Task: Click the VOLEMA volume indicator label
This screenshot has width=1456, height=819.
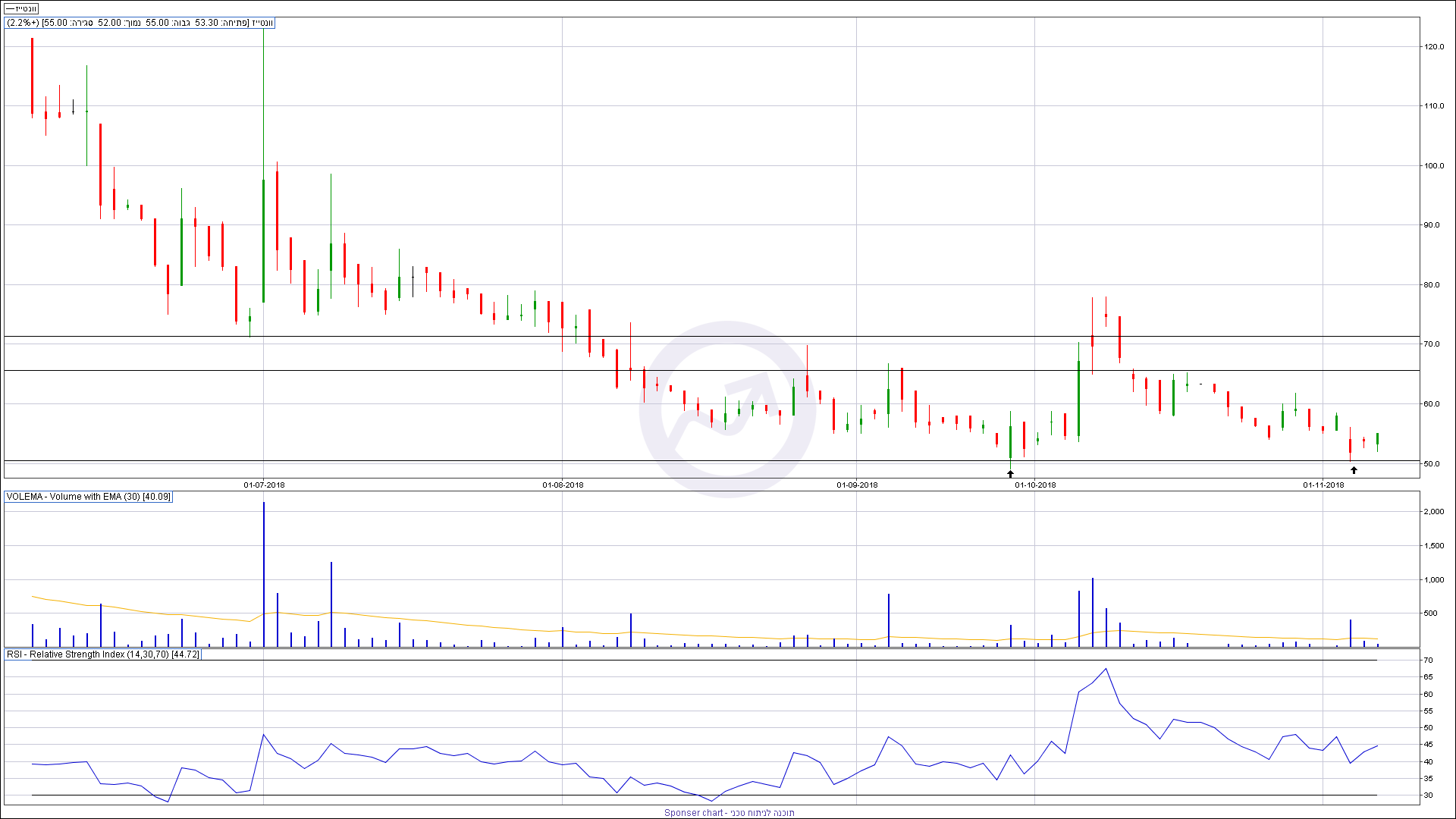Action: [x=89, y=497]
